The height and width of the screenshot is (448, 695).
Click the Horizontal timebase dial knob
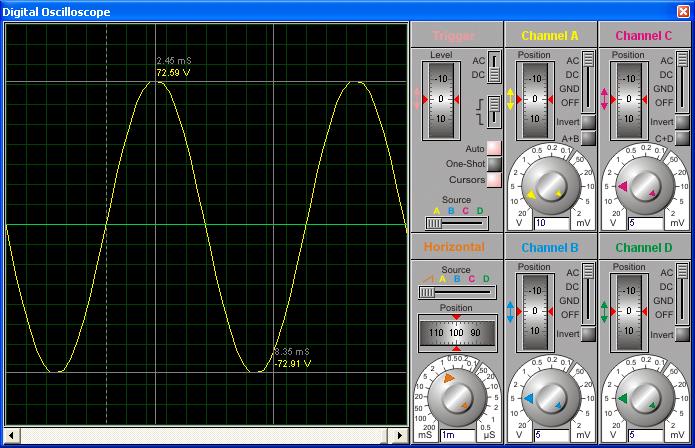(x=457, y=397)
